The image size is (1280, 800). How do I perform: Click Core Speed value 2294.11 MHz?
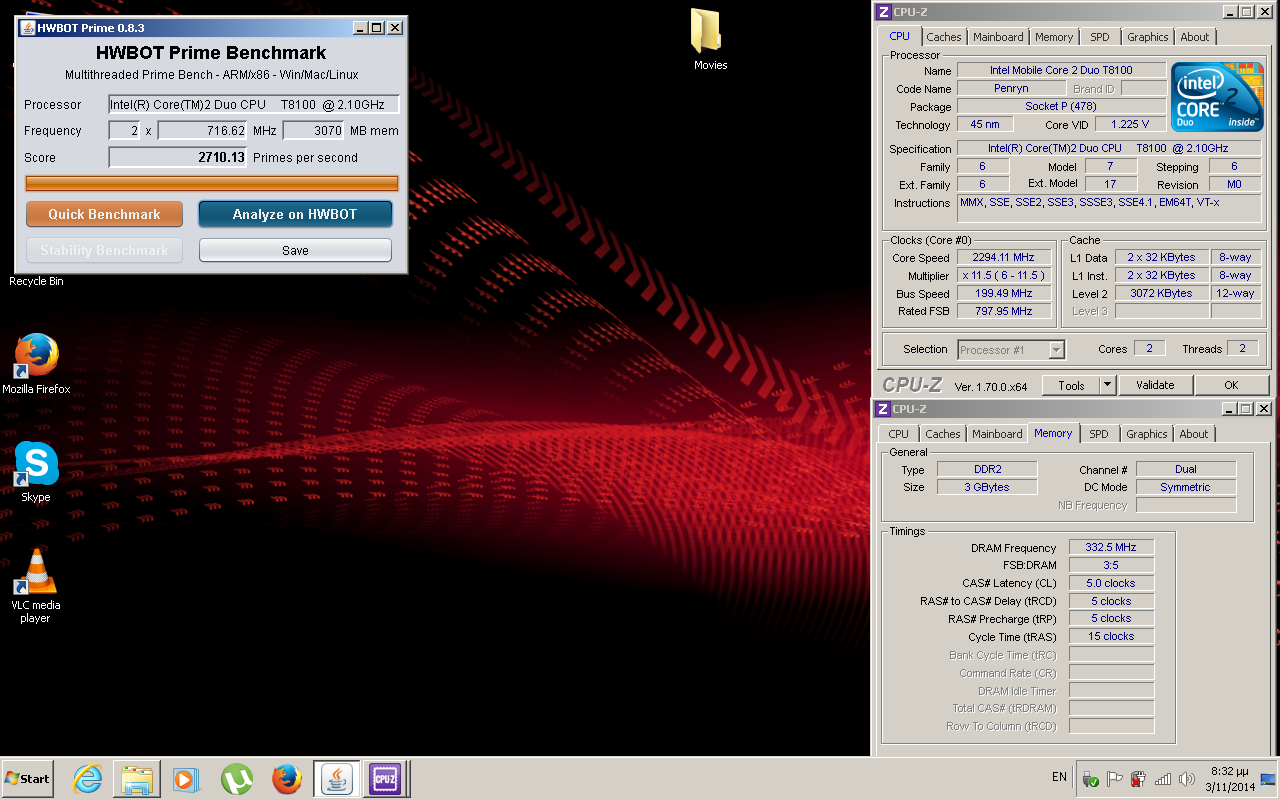coord(1004,257)
